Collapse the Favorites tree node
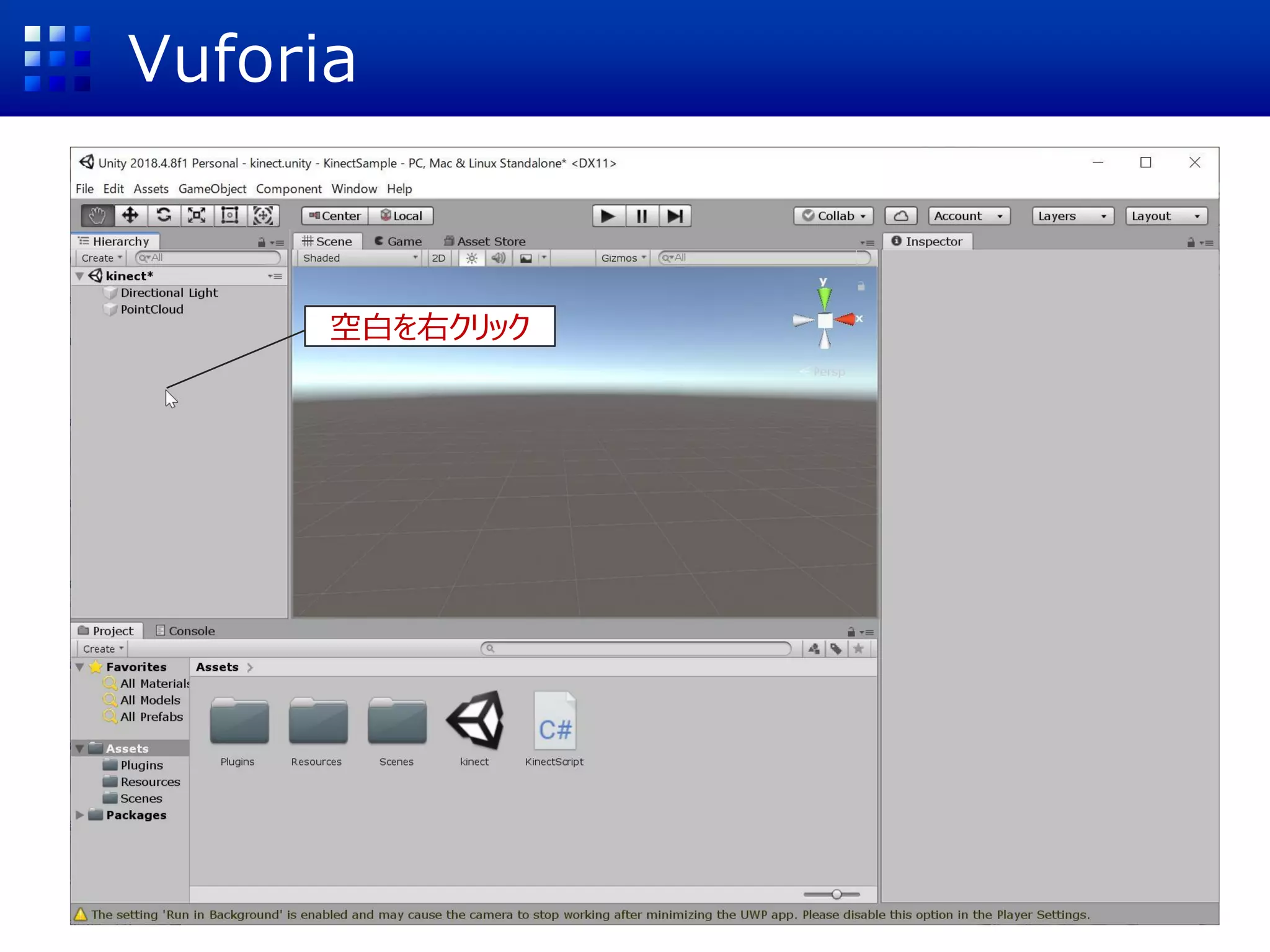This screenshot has width=1270, height=952. tap(79, 668)
